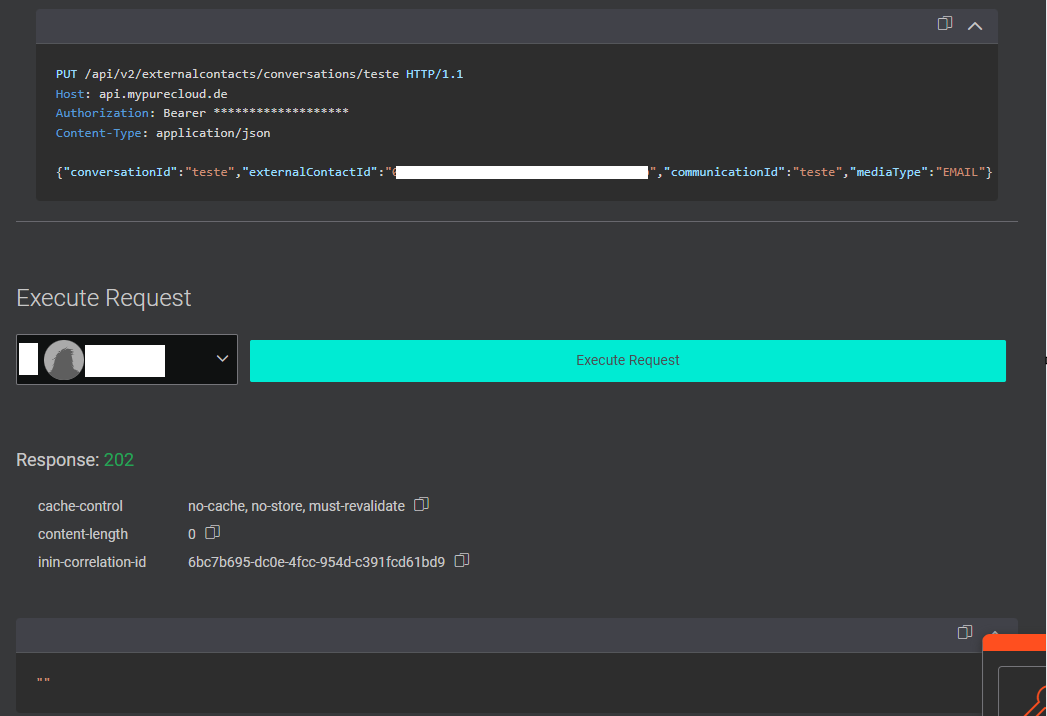
Task: Click the JSON request body line
Action: pos(523,172)
